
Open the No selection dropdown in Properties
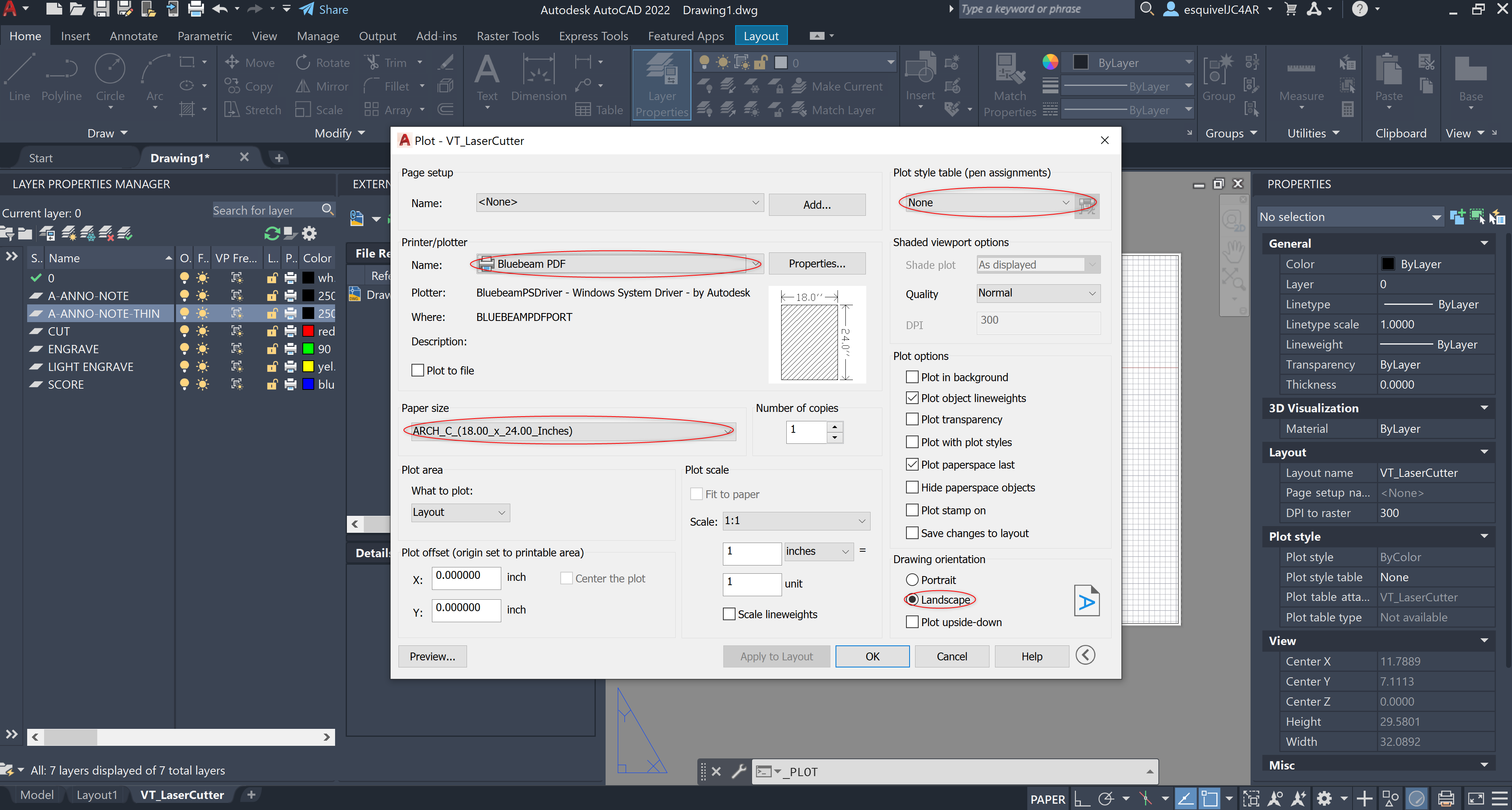pos(1350,217)
